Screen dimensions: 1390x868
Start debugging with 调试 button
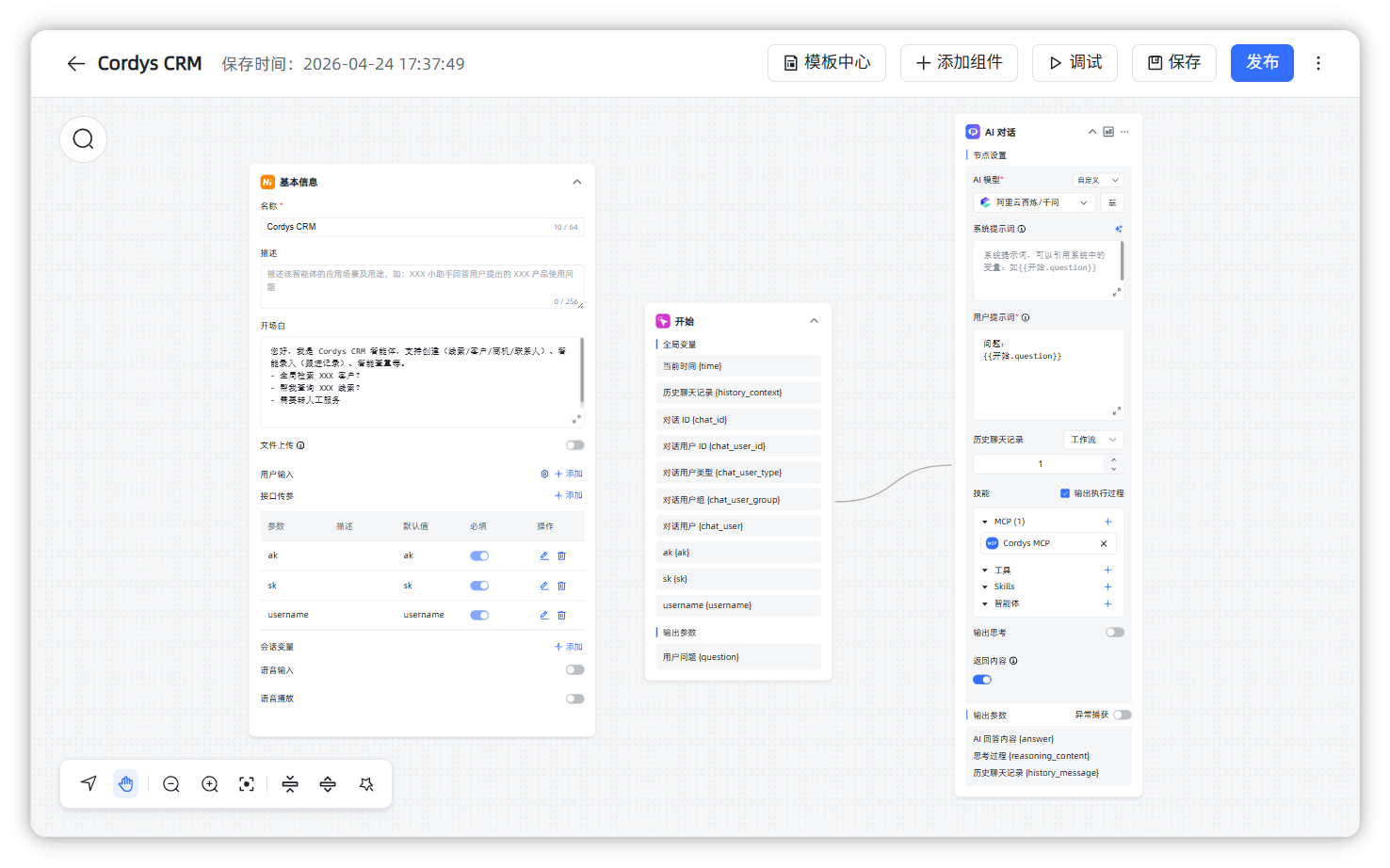(1075, 63)
